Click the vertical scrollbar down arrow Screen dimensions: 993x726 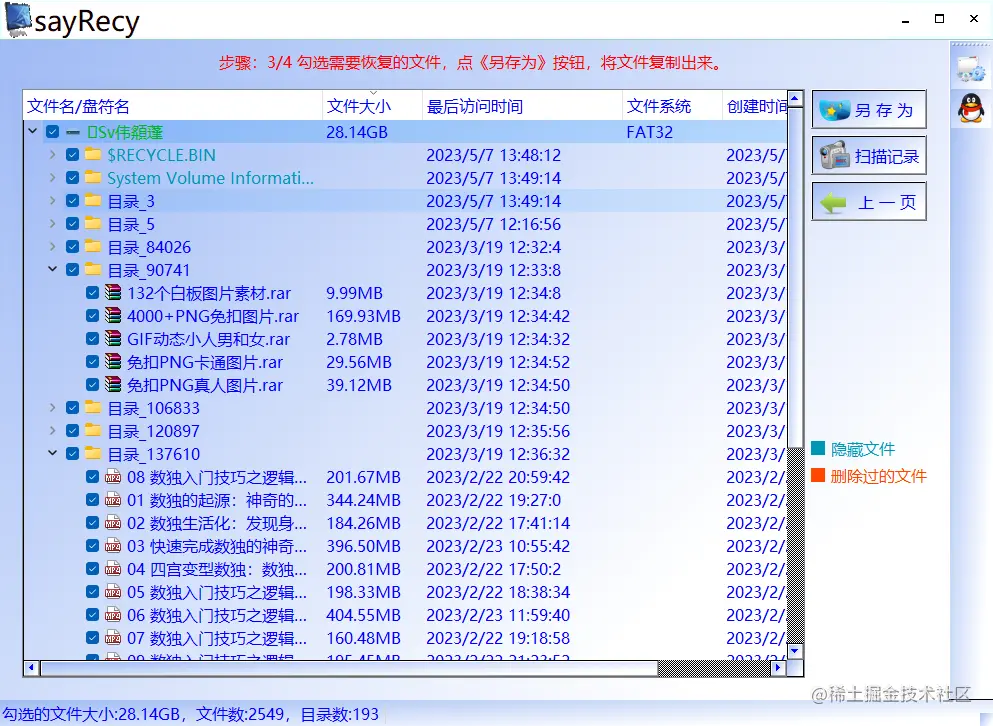pyautogui.click(x=796, y=651)
